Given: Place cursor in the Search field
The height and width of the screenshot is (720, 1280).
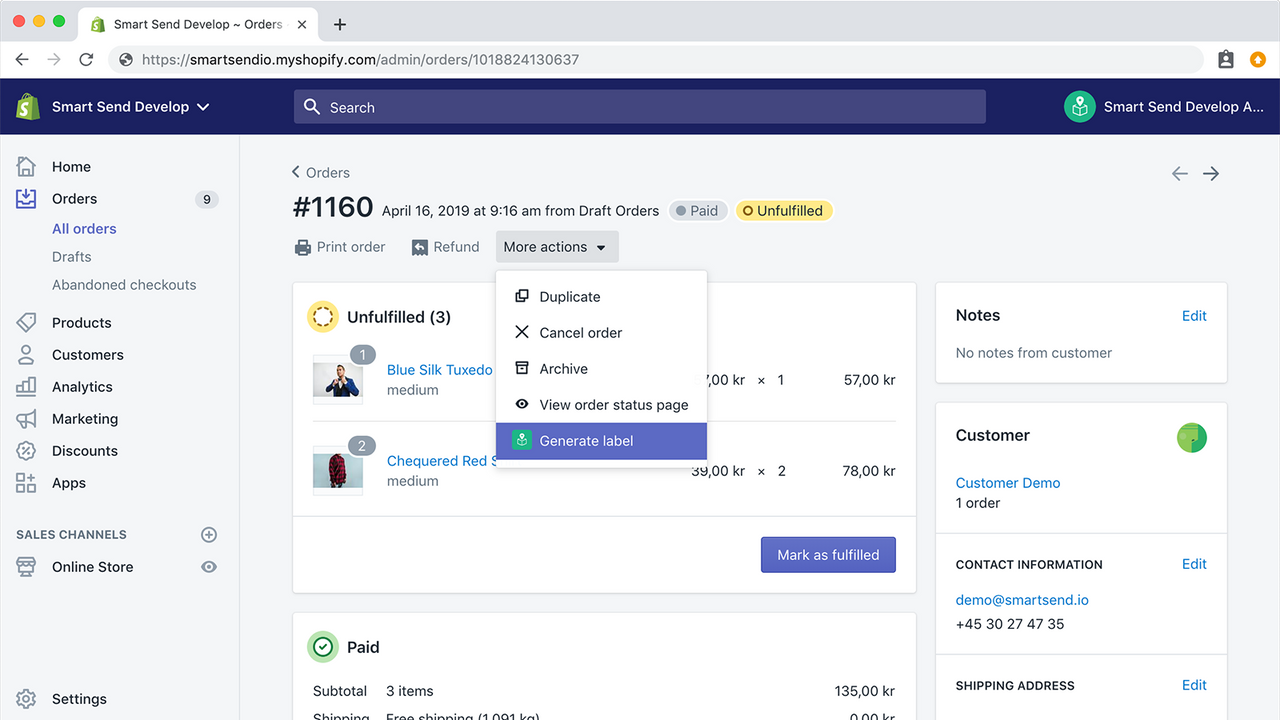Looking at the screenshot, I should click(x=640, y=106).
